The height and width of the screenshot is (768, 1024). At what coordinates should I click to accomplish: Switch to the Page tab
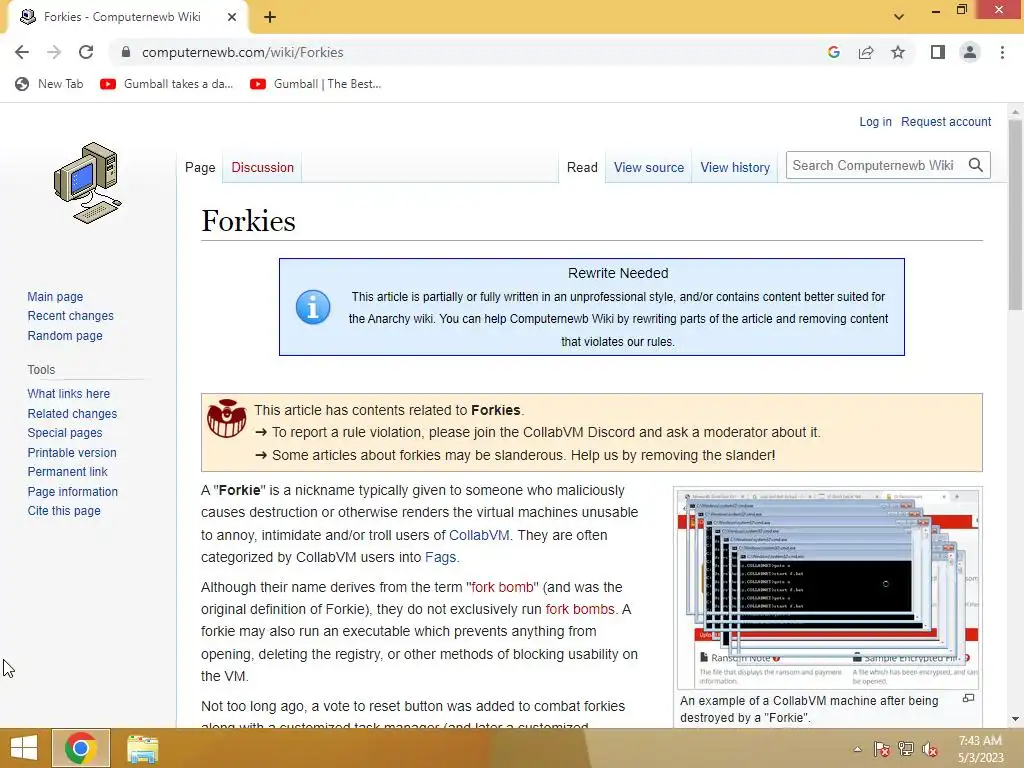(x=200, y=167)
